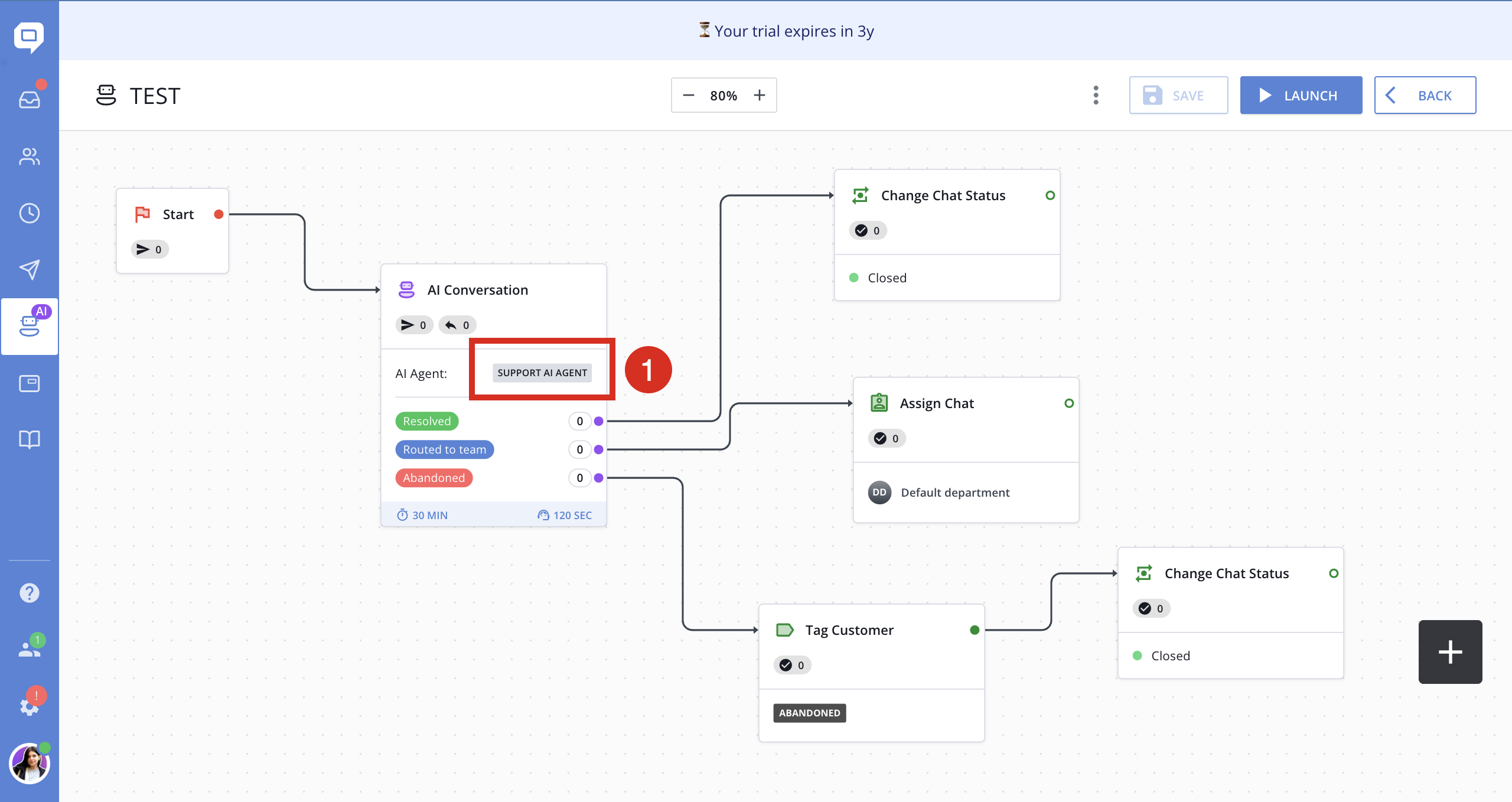Click the Start node red connector dot
Viewport: 1512px width, 802px height.
coord(219,214)
